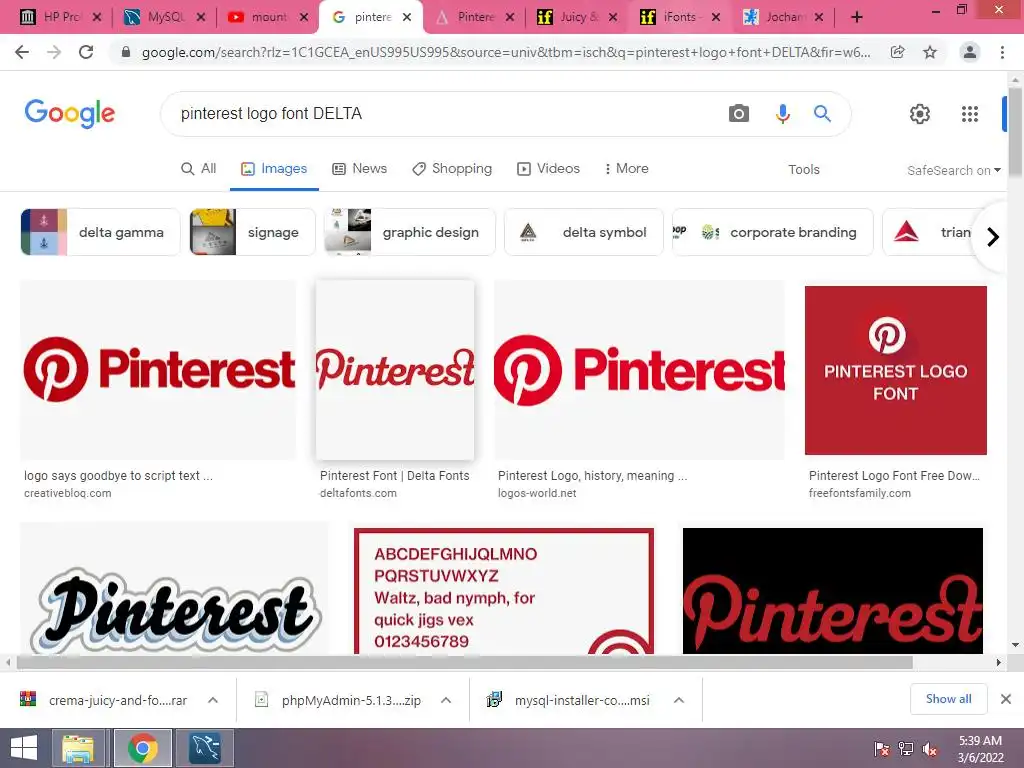Screen dimensions: 1024x768
Task: Close the downloads bar with the X
Action: (1006, 699)
